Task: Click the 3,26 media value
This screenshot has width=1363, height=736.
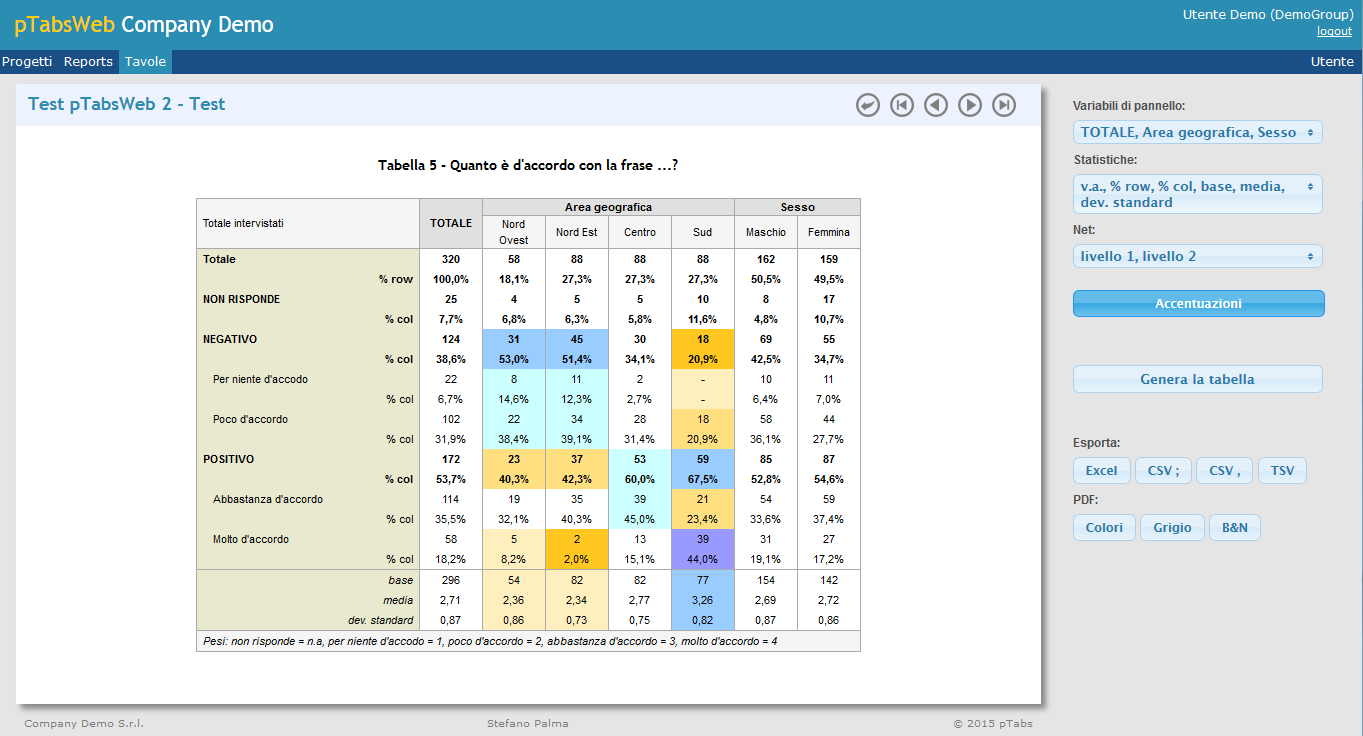Action: (703, 600)
